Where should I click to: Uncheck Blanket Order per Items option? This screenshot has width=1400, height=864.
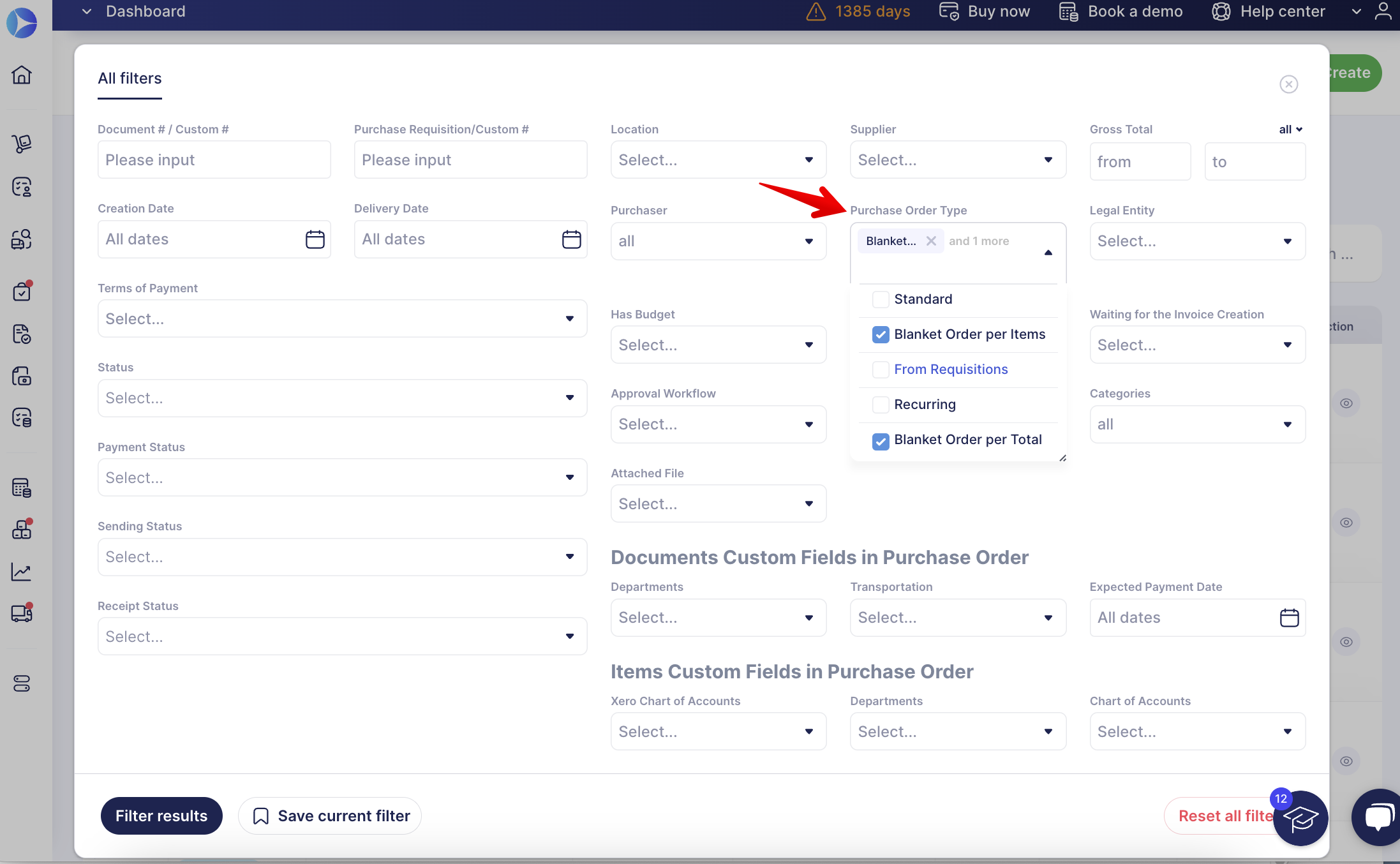pos(881,334)
